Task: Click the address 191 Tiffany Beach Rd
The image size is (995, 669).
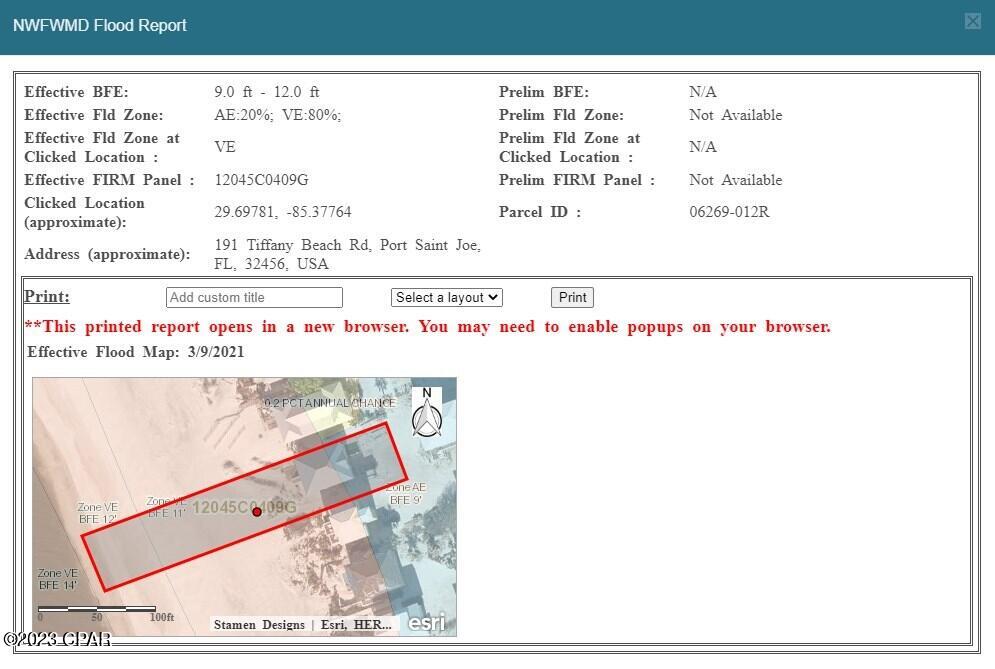Action: (347, 254)
